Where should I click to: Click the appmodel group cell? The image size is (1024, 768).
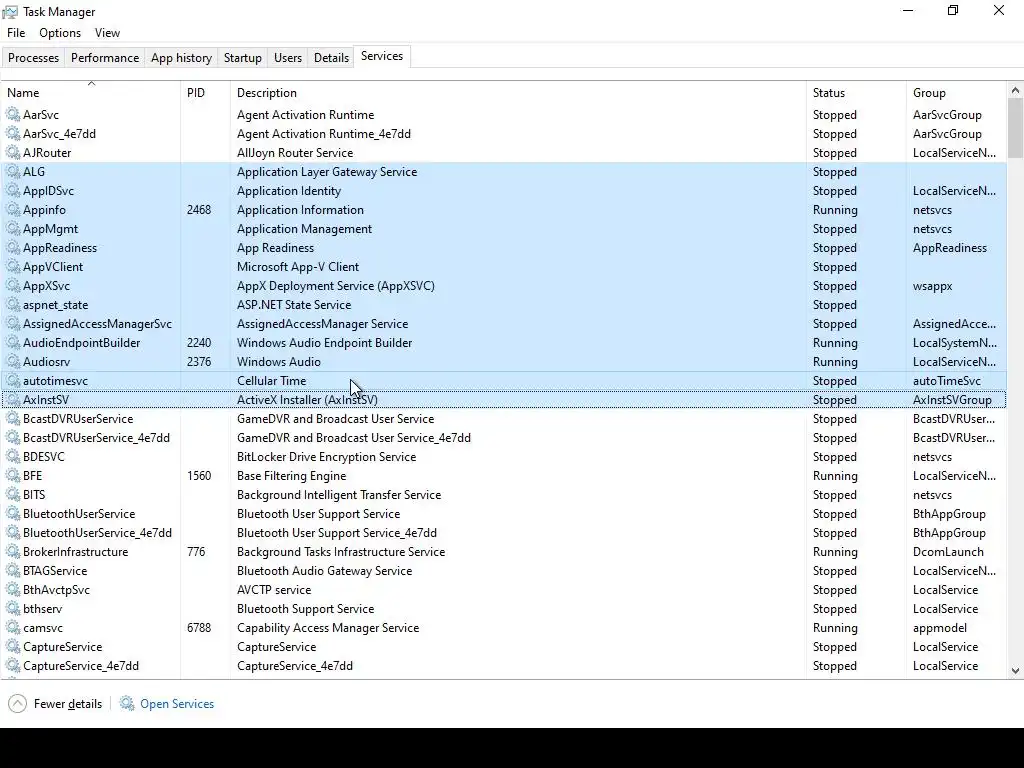(x=940, y=627)
